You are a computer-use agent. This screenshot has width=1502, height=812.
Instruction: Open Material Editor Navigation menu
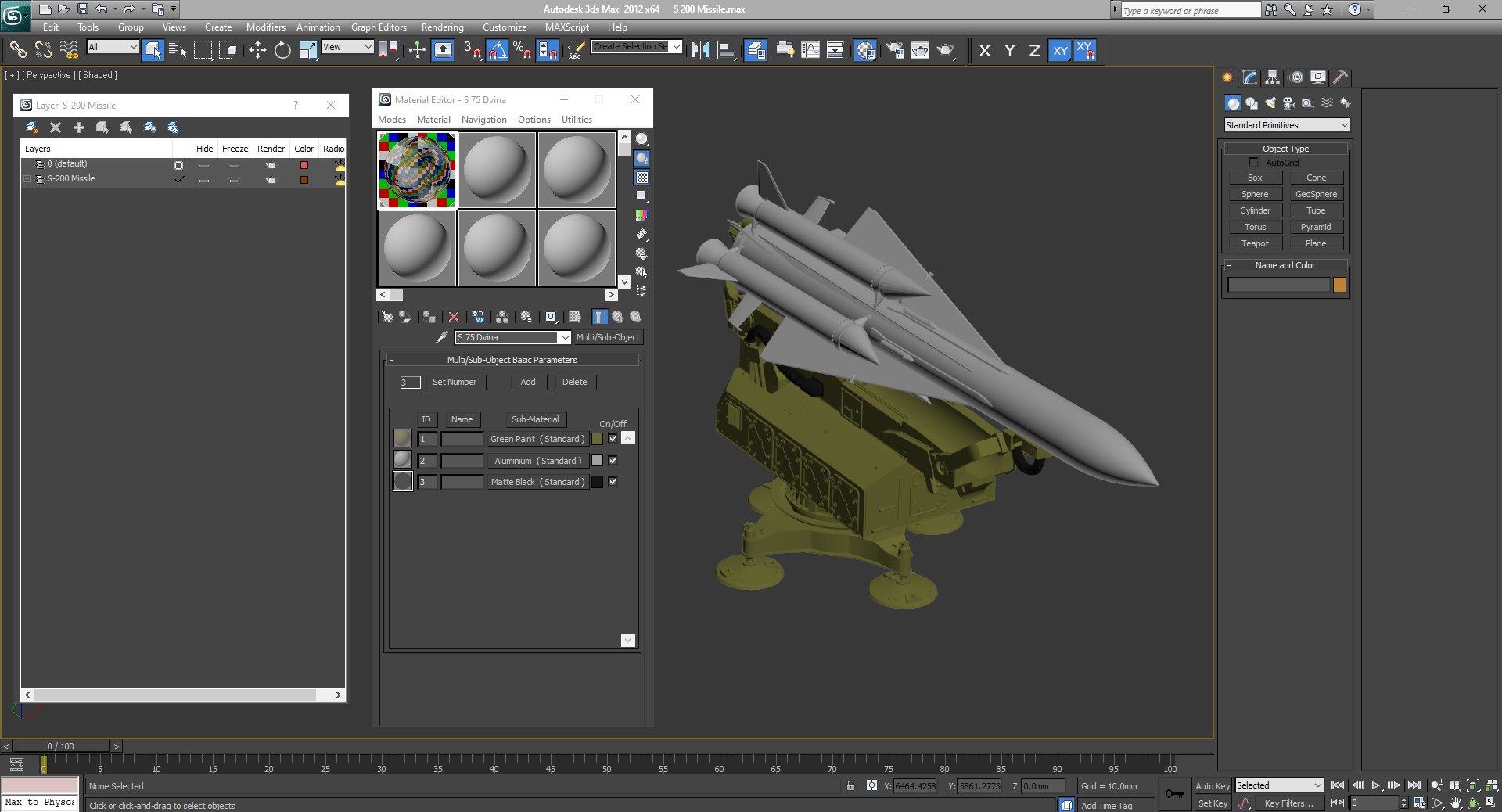(x=484, y=120)
